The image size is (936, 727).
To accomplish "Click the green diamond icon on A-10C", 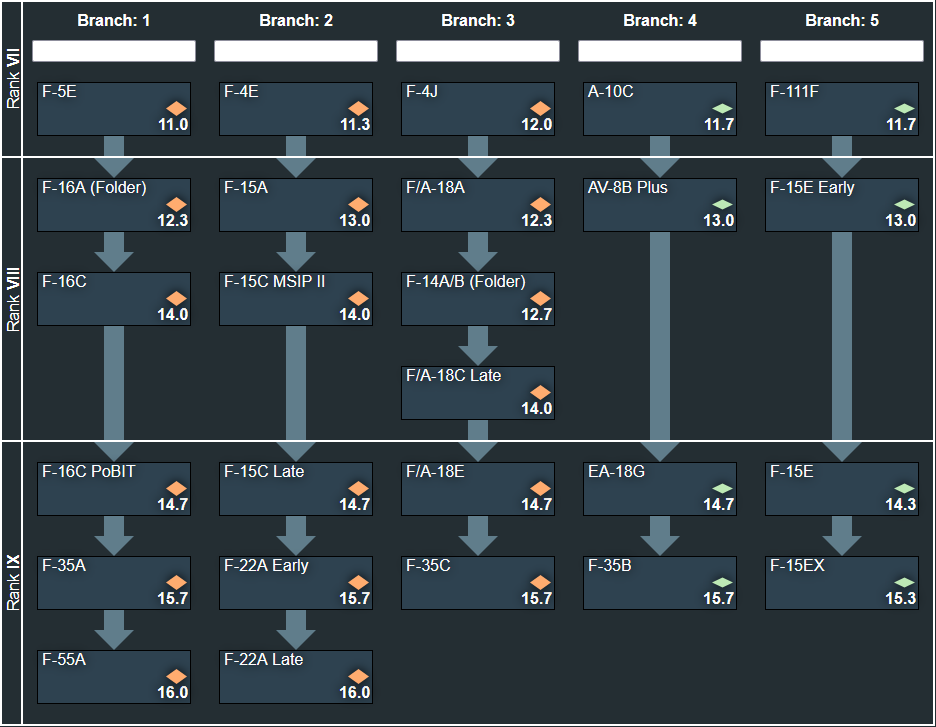I will coord(723,109).
